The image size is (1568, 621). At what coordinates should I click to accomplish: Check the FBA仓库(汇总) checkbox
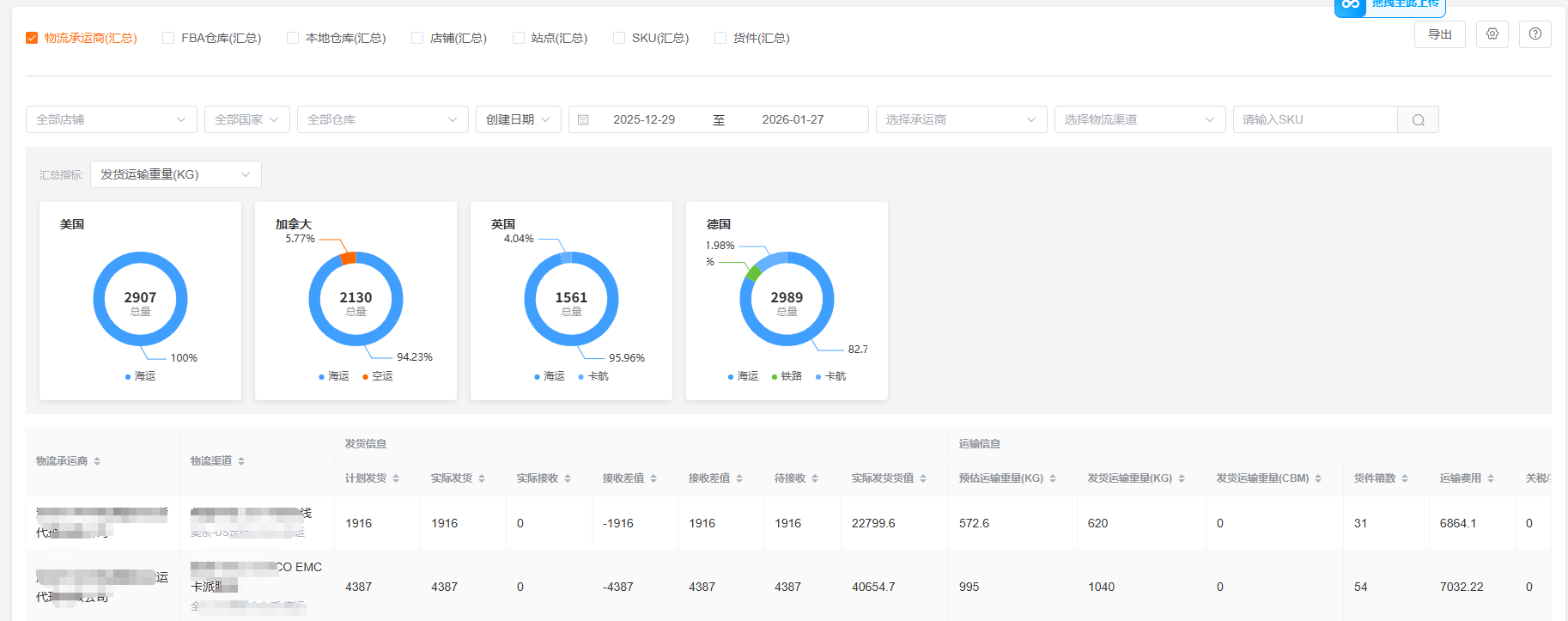[x=168, y=38]
